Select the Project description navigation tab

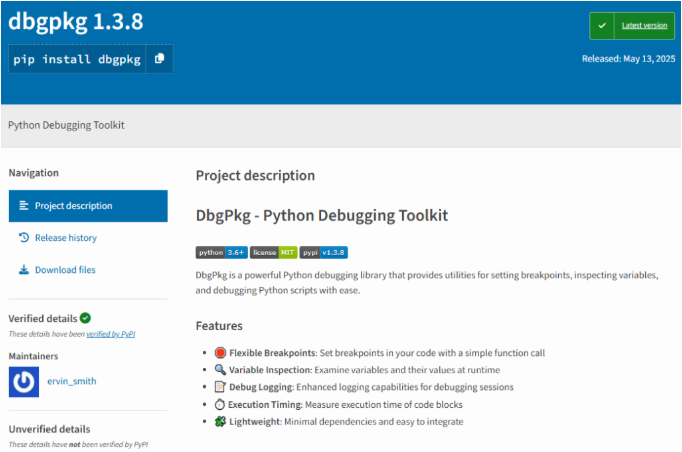click(x=88, y=206)
